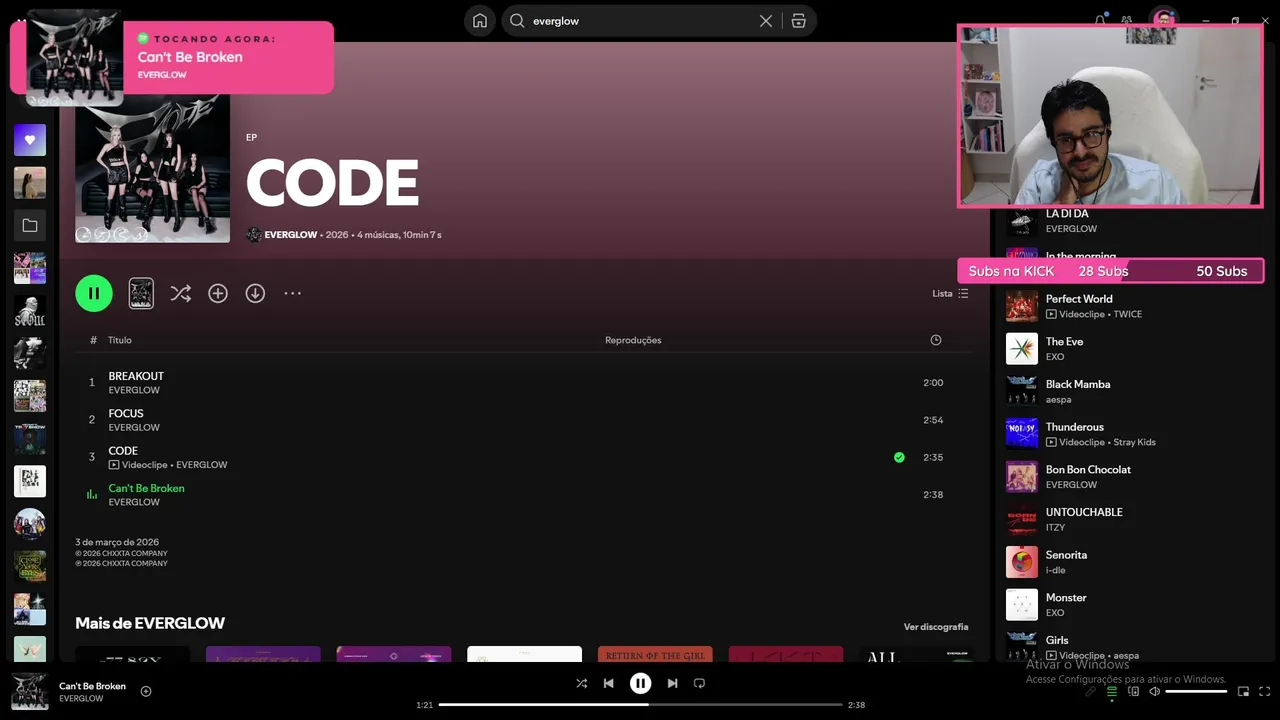The width and height of the screenshot is (1280, 720).
Task: Open the Browse icon beside search bar
Action: click(x=798, y=21)
